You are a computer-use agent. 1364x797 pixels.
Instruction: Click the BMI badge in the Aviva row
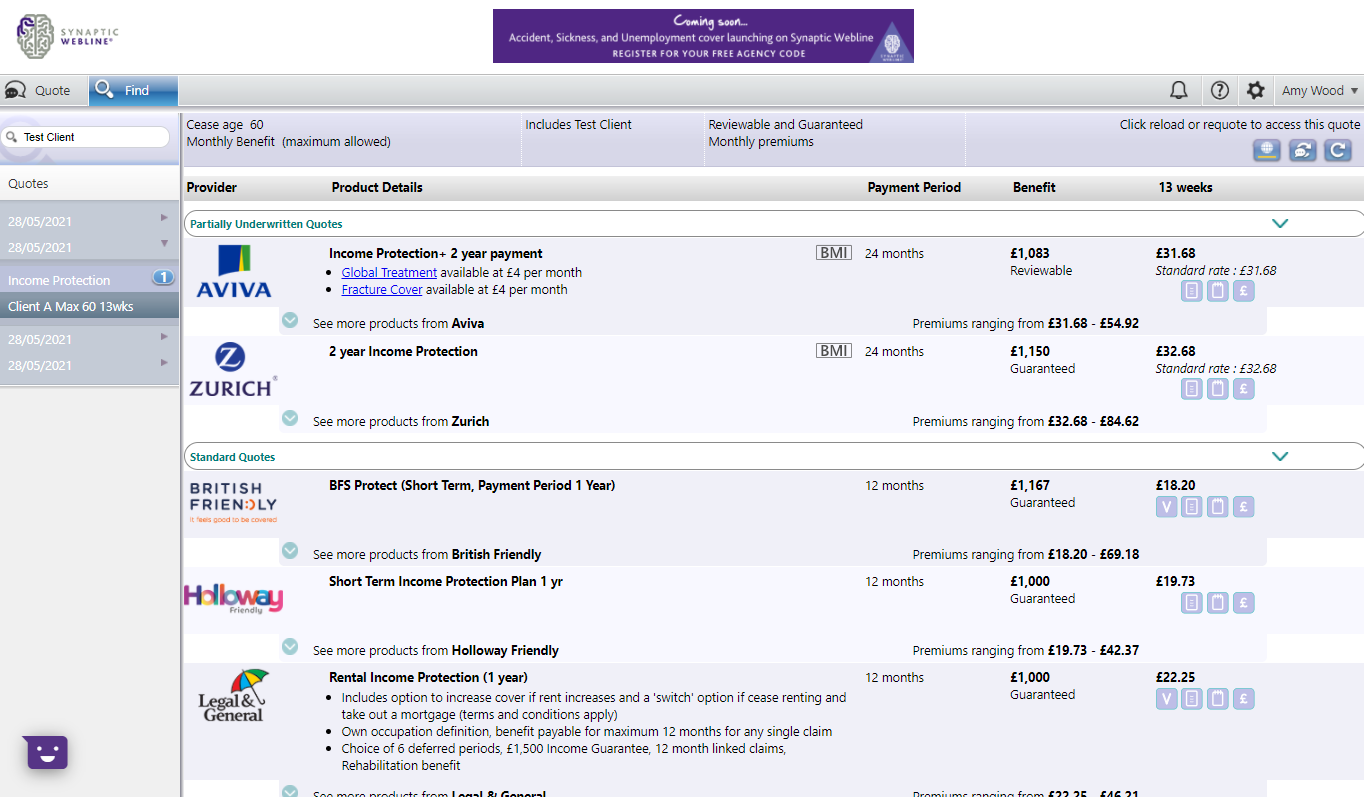[x=834, y=253]
